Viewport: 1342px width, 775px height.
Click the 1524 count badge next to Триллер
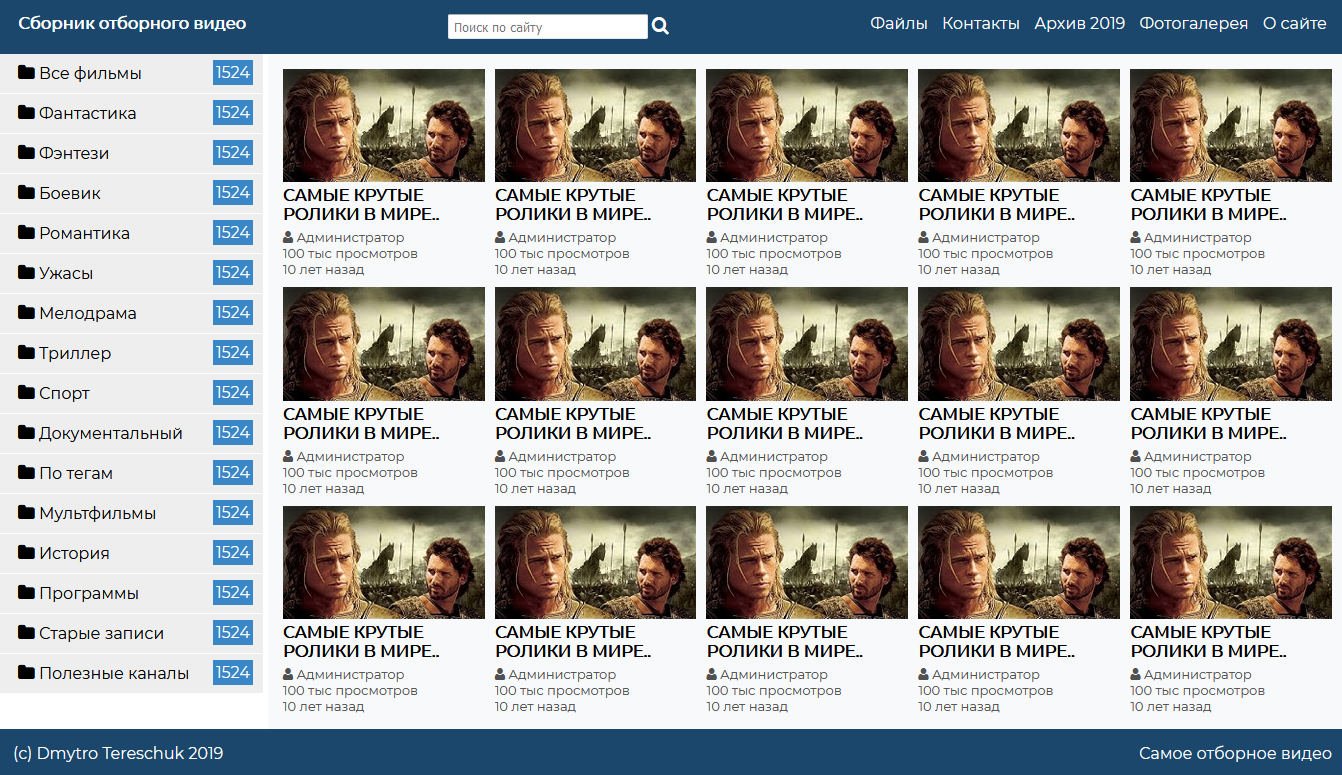(x=232, y=352)
